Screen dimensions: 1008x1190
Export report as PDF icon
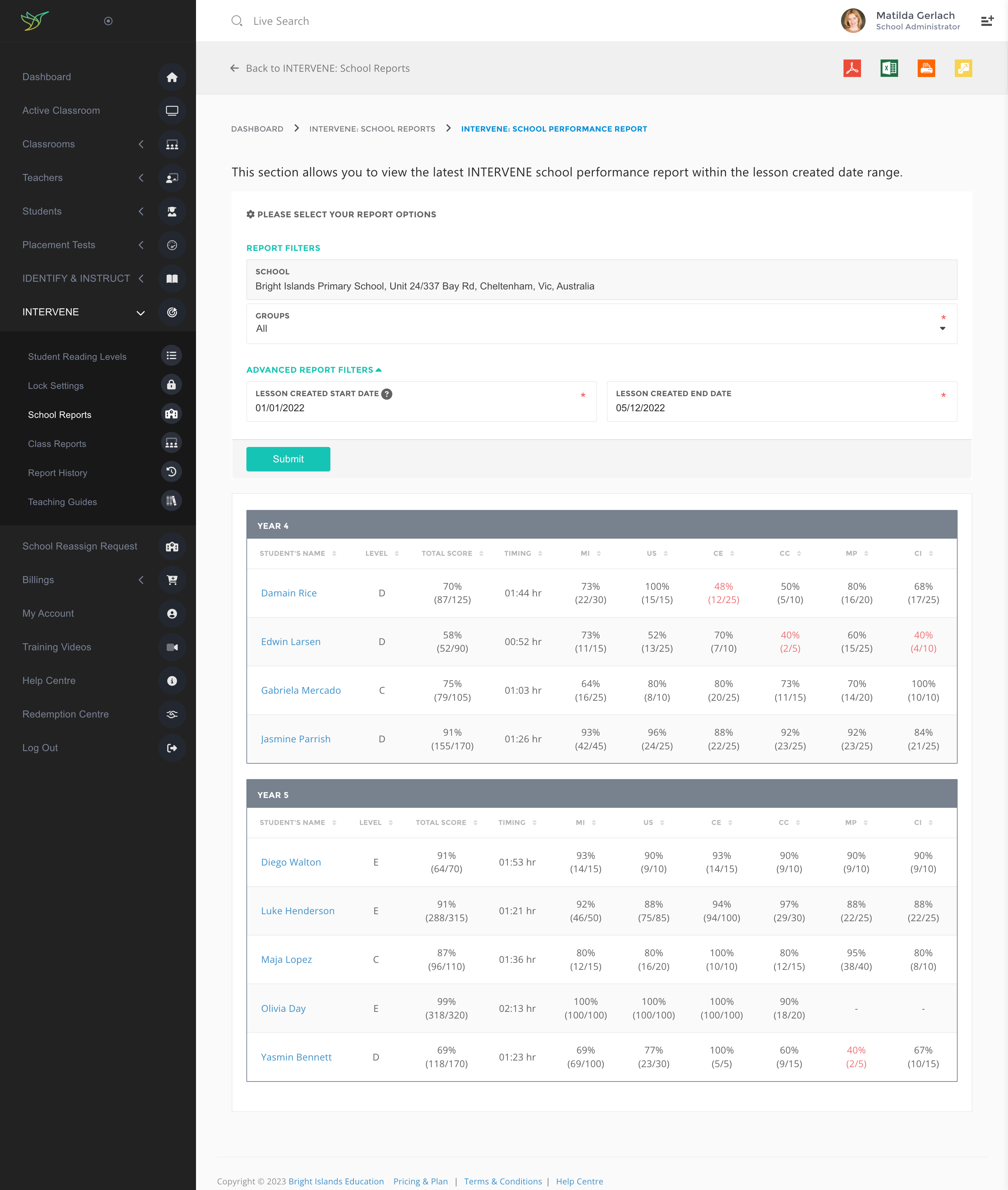pos(852,69)
